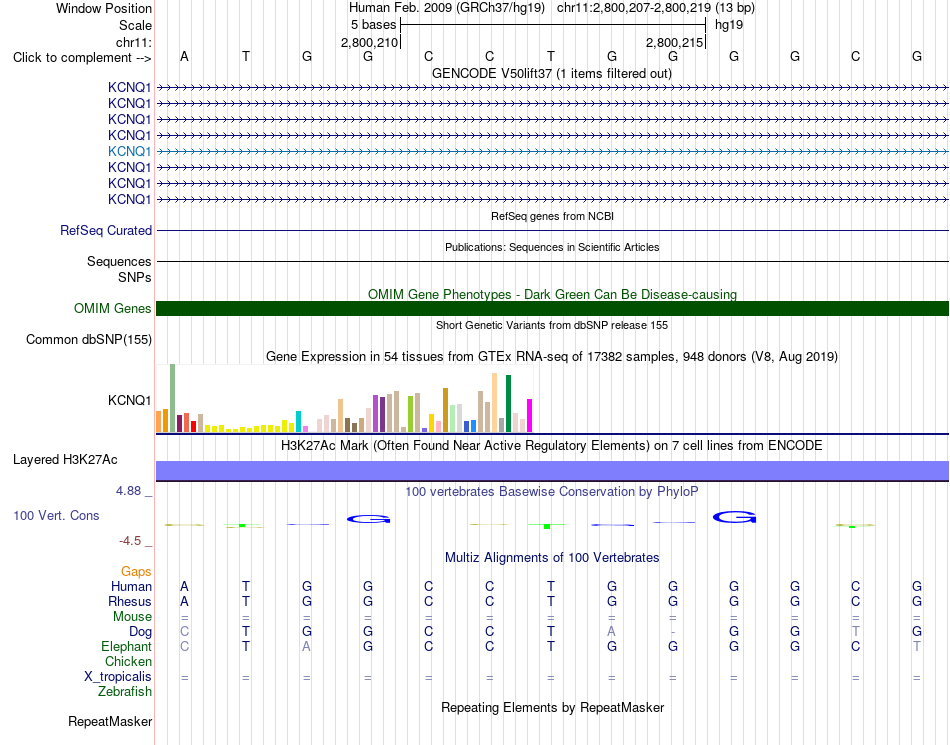Select the Dog alignment row label
950x745 pixels.
click(x=140, y=632)
